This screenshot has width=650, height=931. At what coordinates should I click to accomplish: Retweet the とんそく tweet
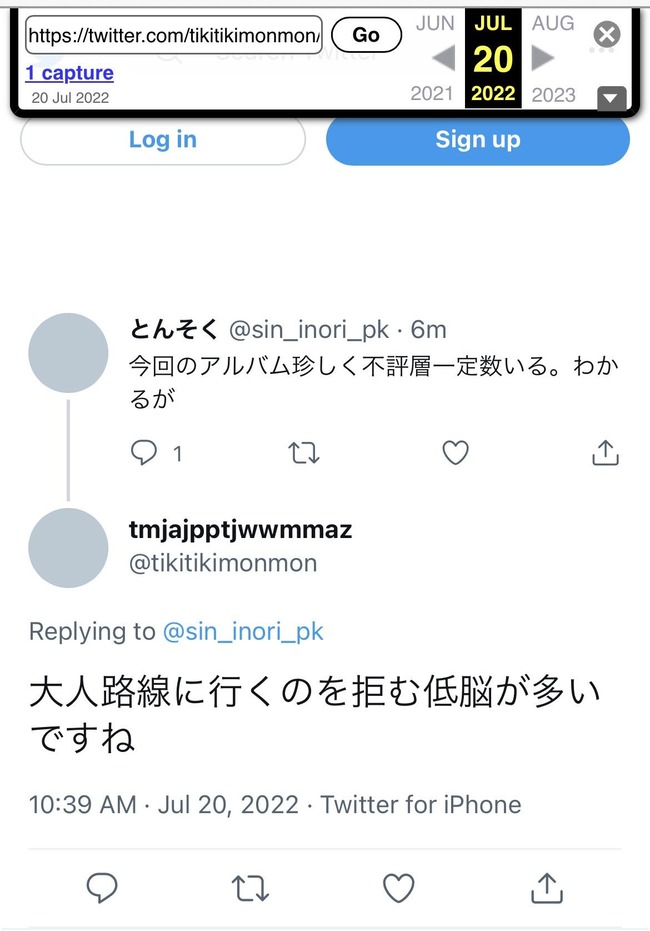303,453
